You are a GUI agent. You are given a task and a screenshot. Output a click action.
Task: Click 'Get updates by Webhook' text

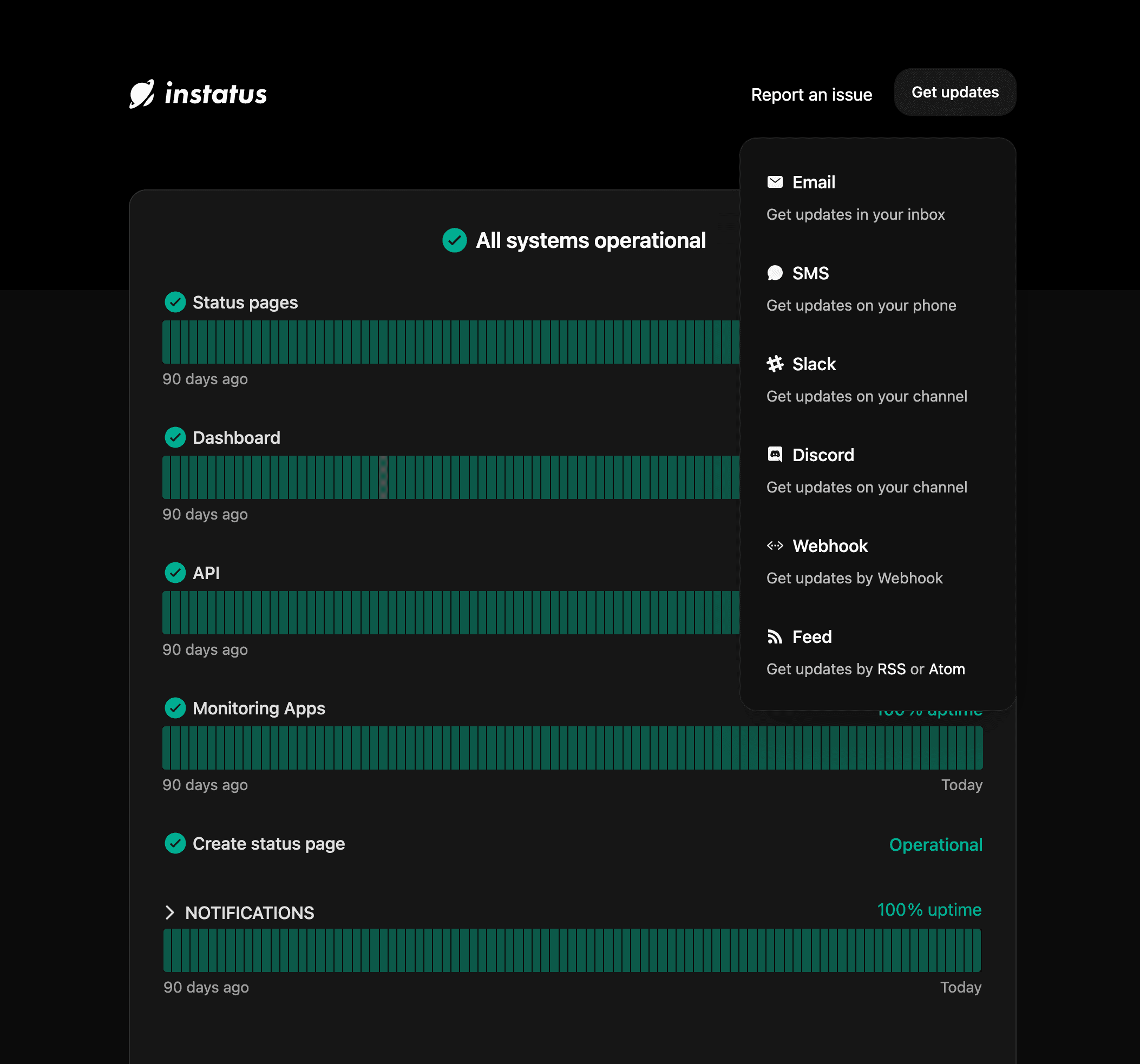tap(854, 578)
